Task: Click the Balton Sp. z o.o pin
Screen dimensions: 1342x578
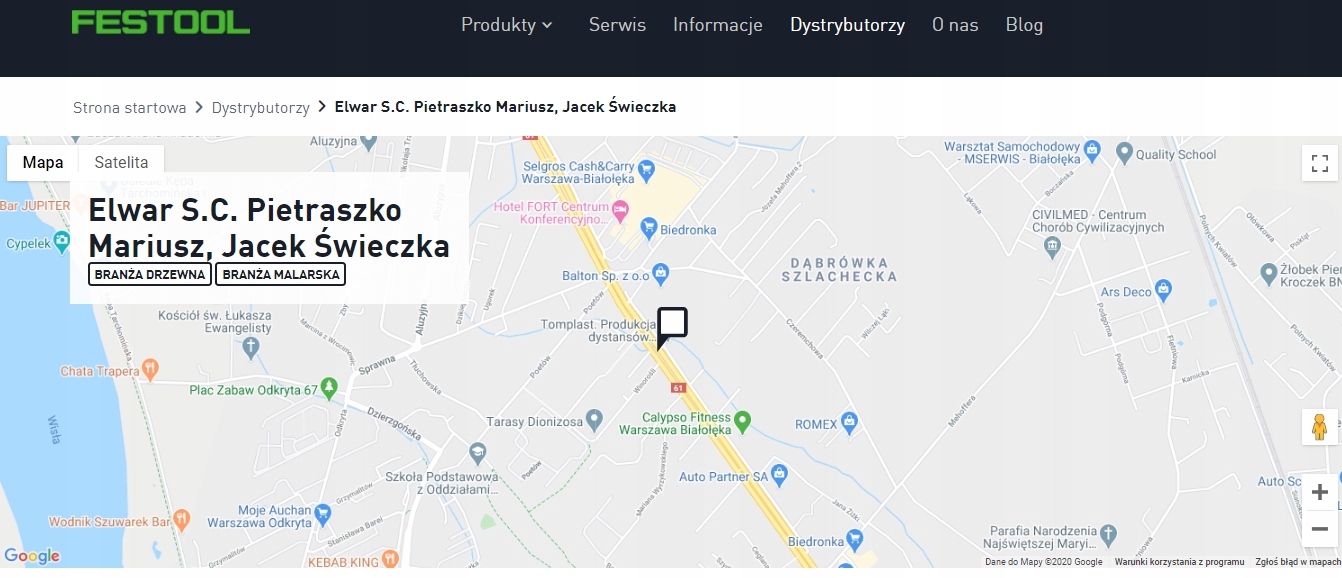Action: click(660, 273)
